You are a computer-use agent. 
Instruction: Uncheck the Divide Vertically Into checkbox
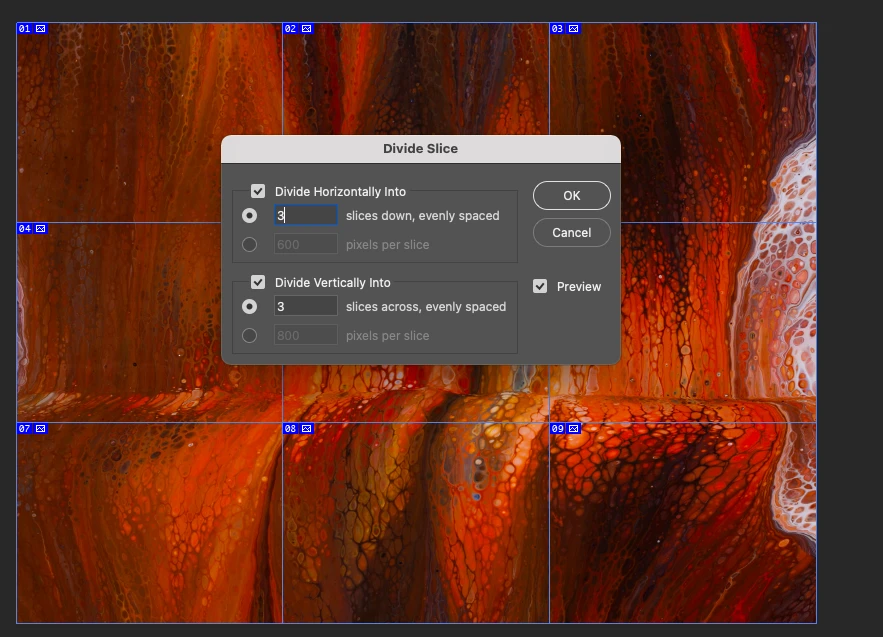click(258, 283)
